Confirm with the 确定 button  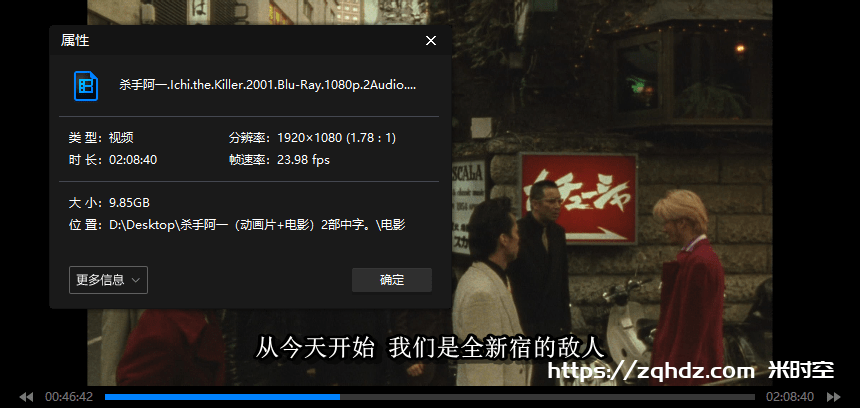tap(392, 280)
